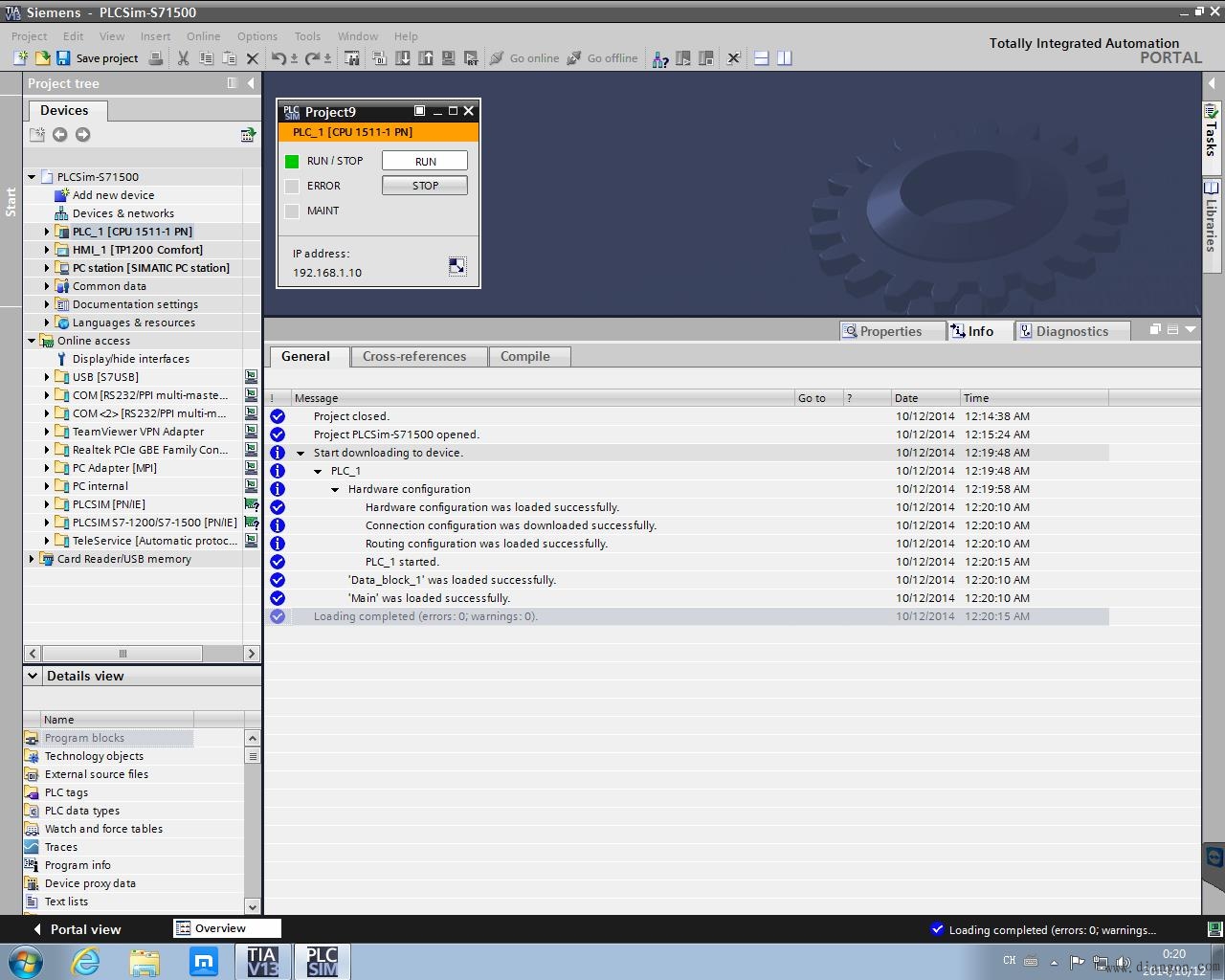Collapse the Online access tree node
The width and height of the screenshot is (1225, 980).
pos(32,341)
